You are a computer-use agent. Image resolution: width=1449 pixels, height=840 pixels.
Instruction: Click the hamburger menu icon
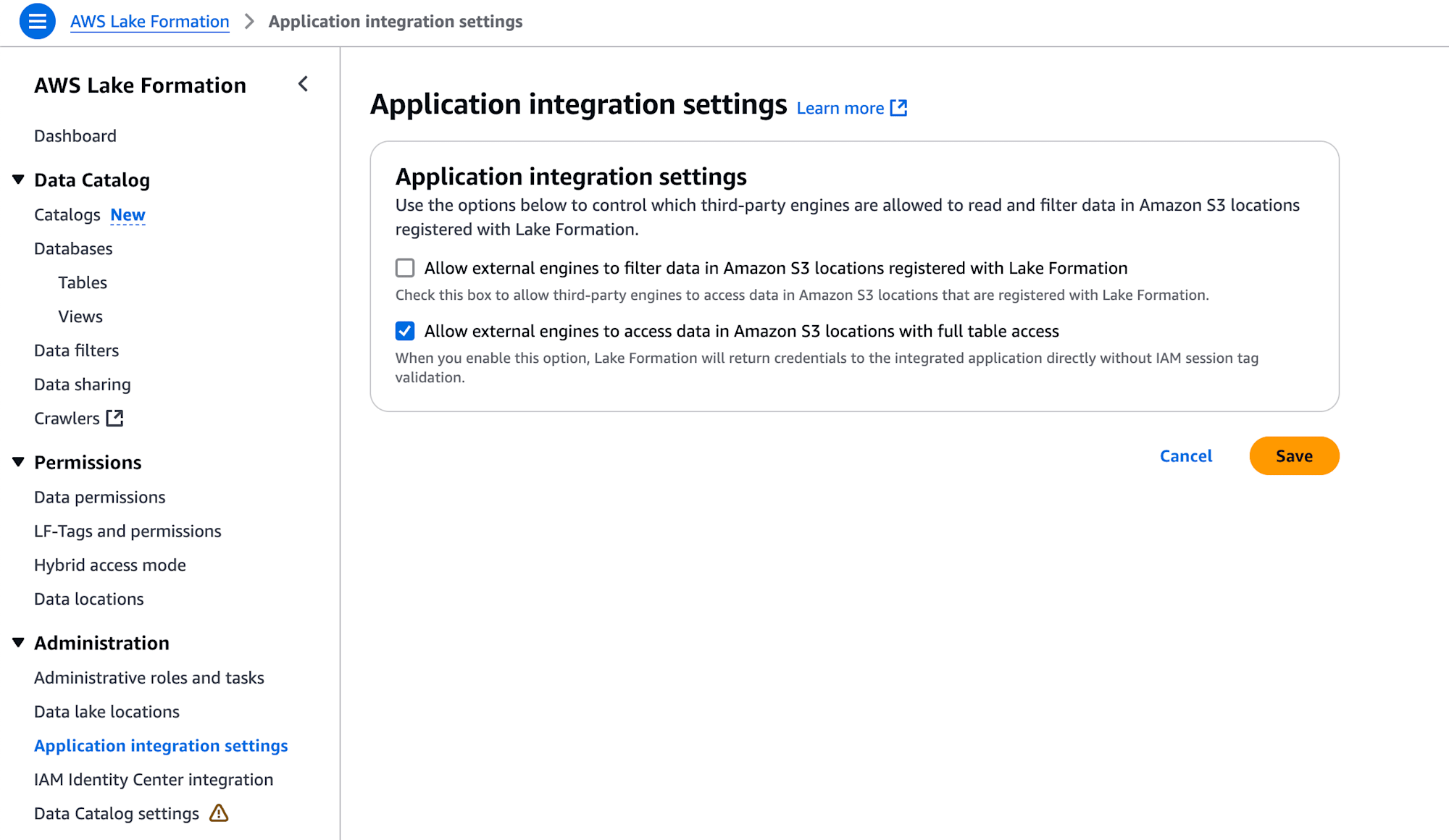point(37,22)
